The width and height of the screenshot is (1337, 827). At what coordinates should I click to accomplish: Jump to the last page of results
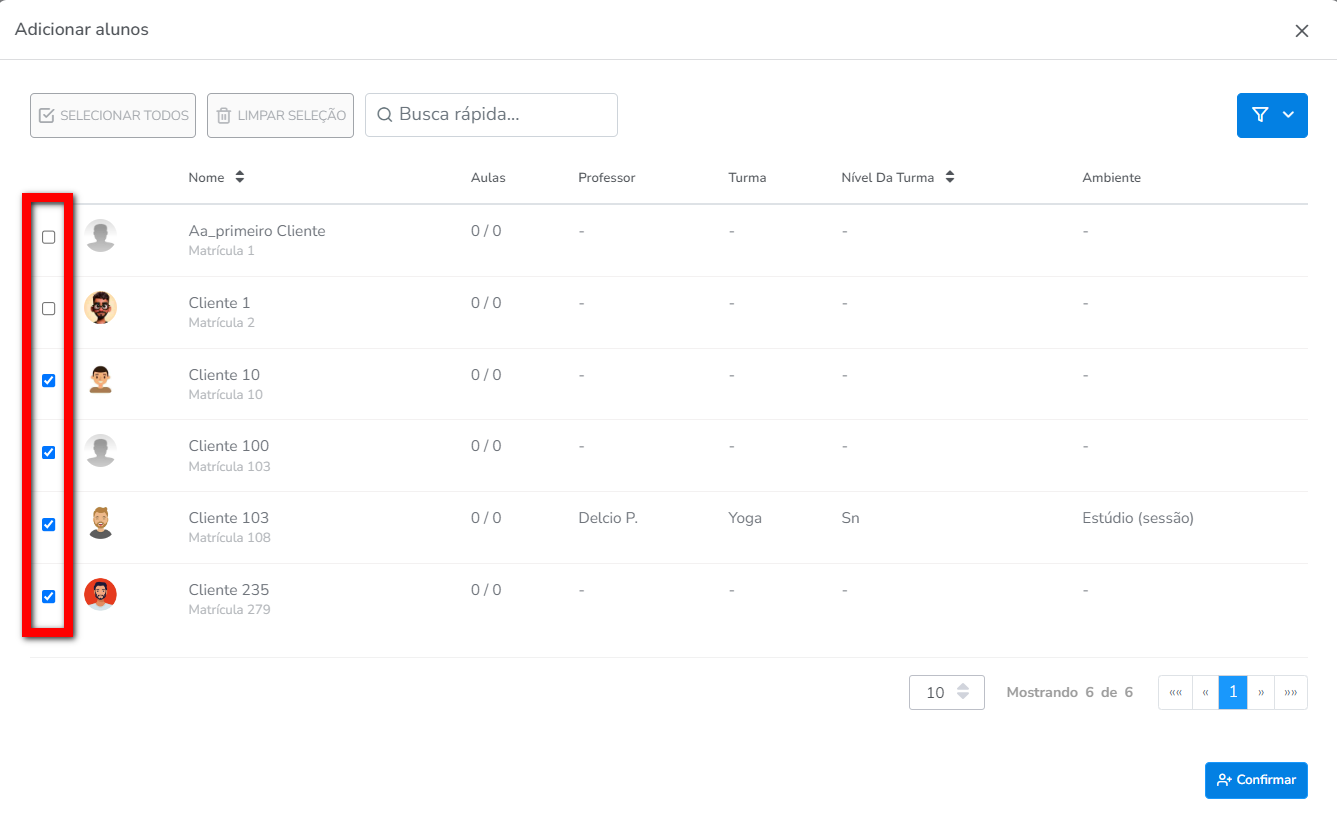tap(1291, 692)
